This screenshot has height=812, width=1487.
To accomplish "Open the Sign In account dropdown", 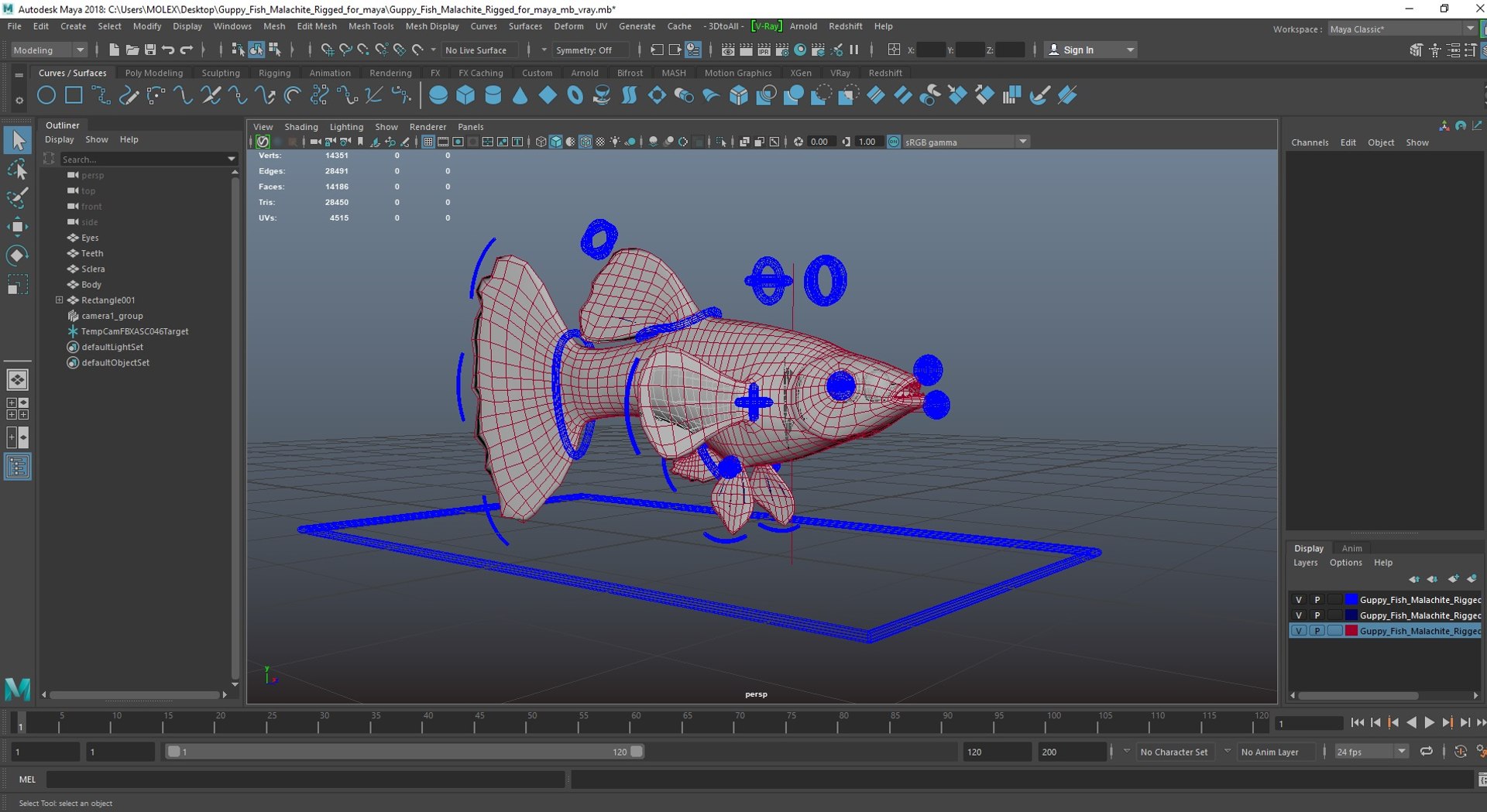I will point(1090,50).
